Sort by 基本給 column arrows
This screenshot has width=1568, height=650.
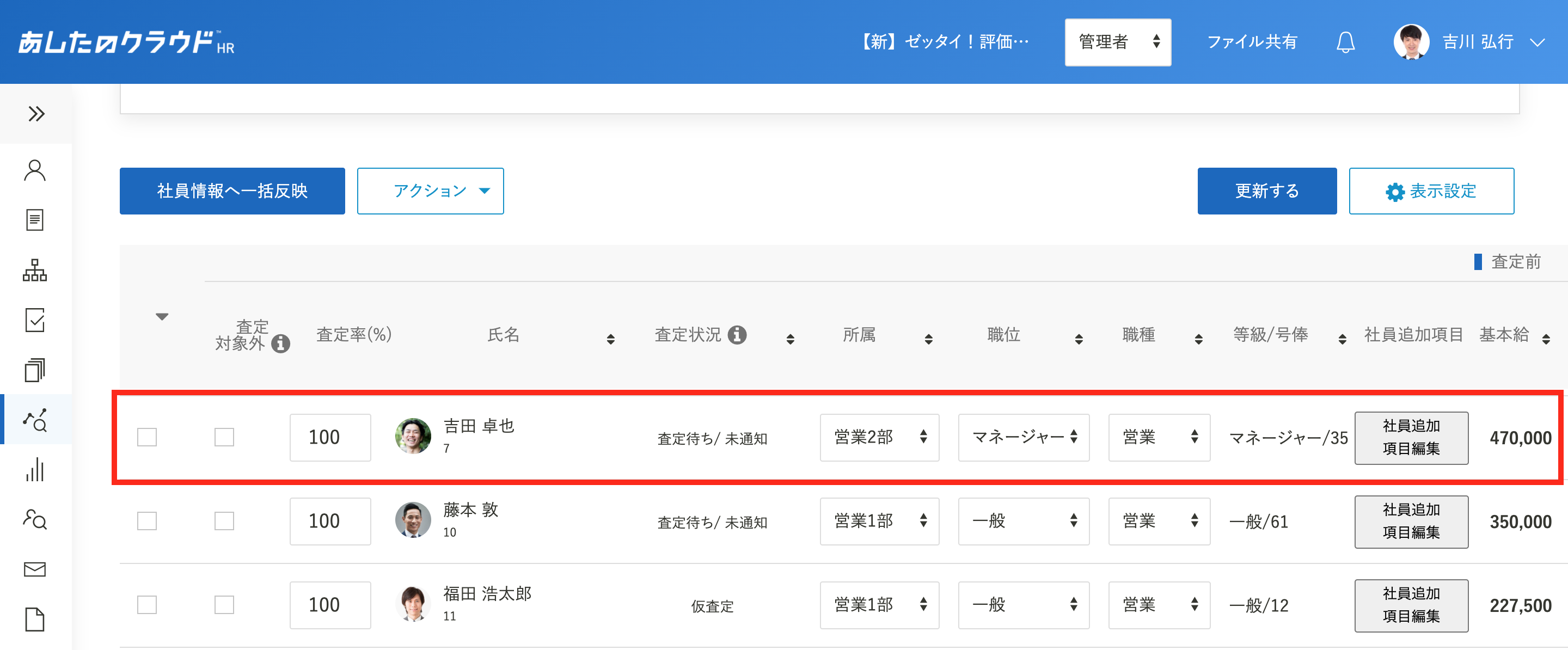tap(1546, 339)
